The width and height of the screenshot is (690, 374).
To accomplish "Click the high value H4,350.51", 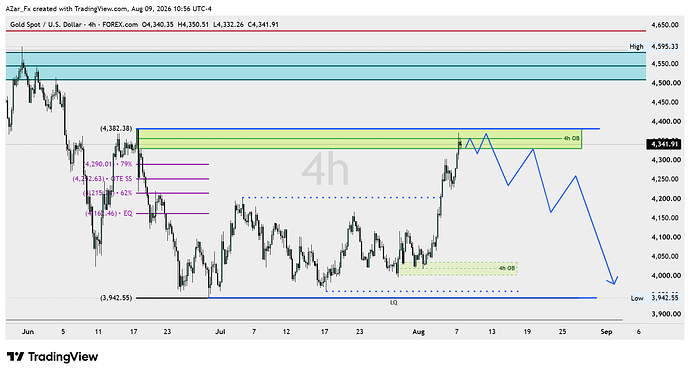I will (193, 25).
